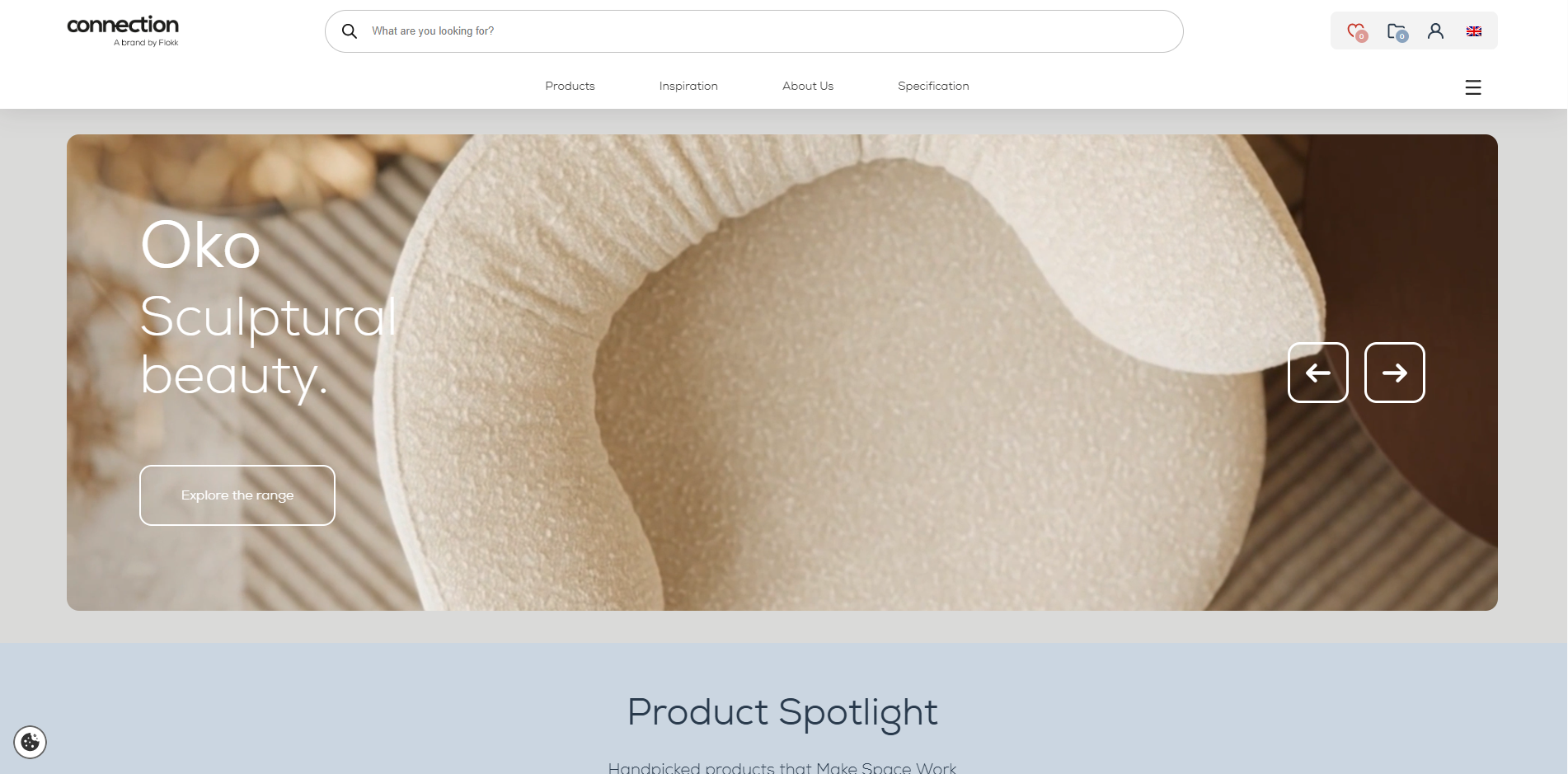The image size is (1568, 774).
Task: Click the Oko heading text
Action: tap(200, 245)
